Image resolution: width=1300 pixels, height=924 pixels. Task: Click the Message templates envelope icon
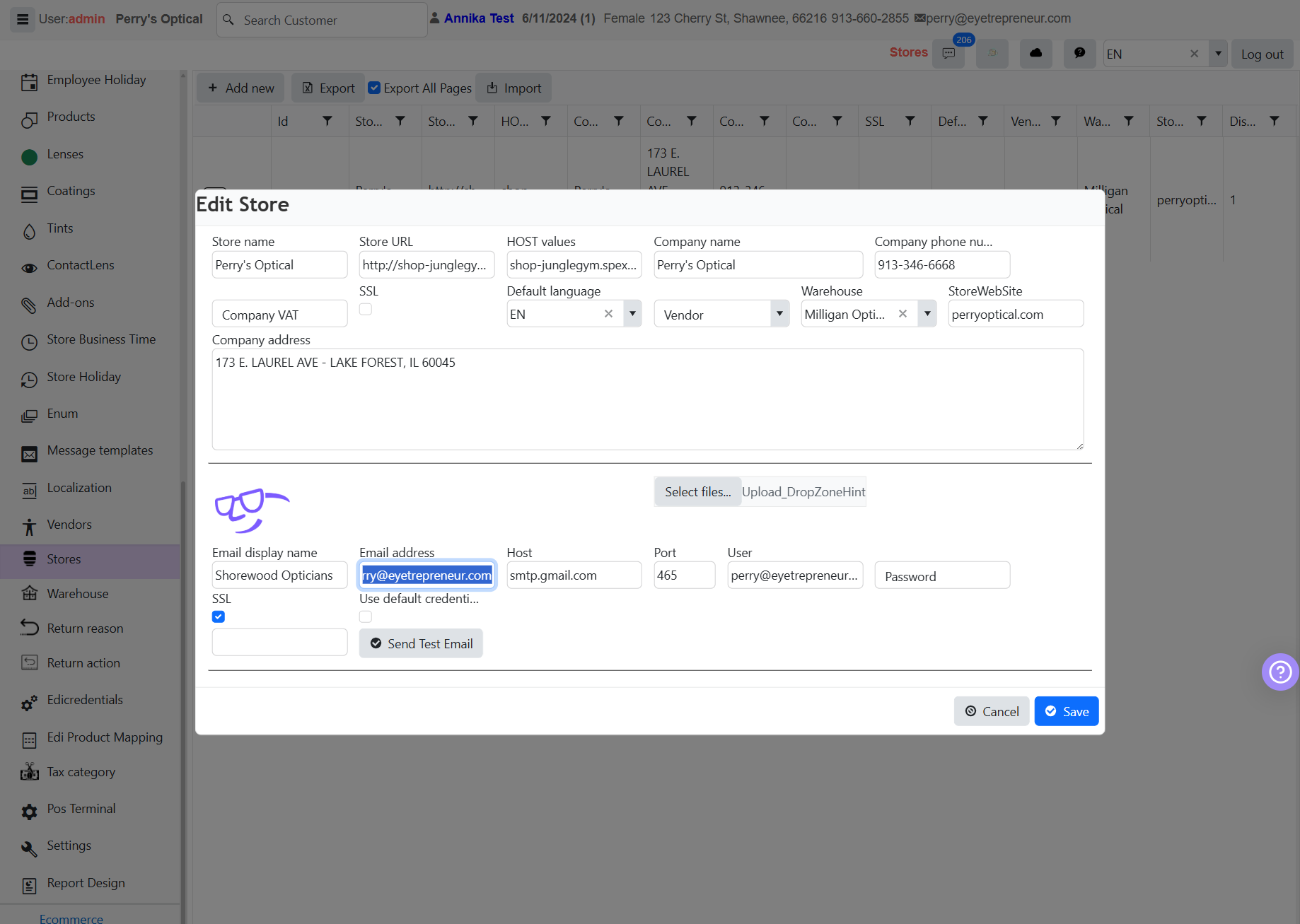coord(29,454)
